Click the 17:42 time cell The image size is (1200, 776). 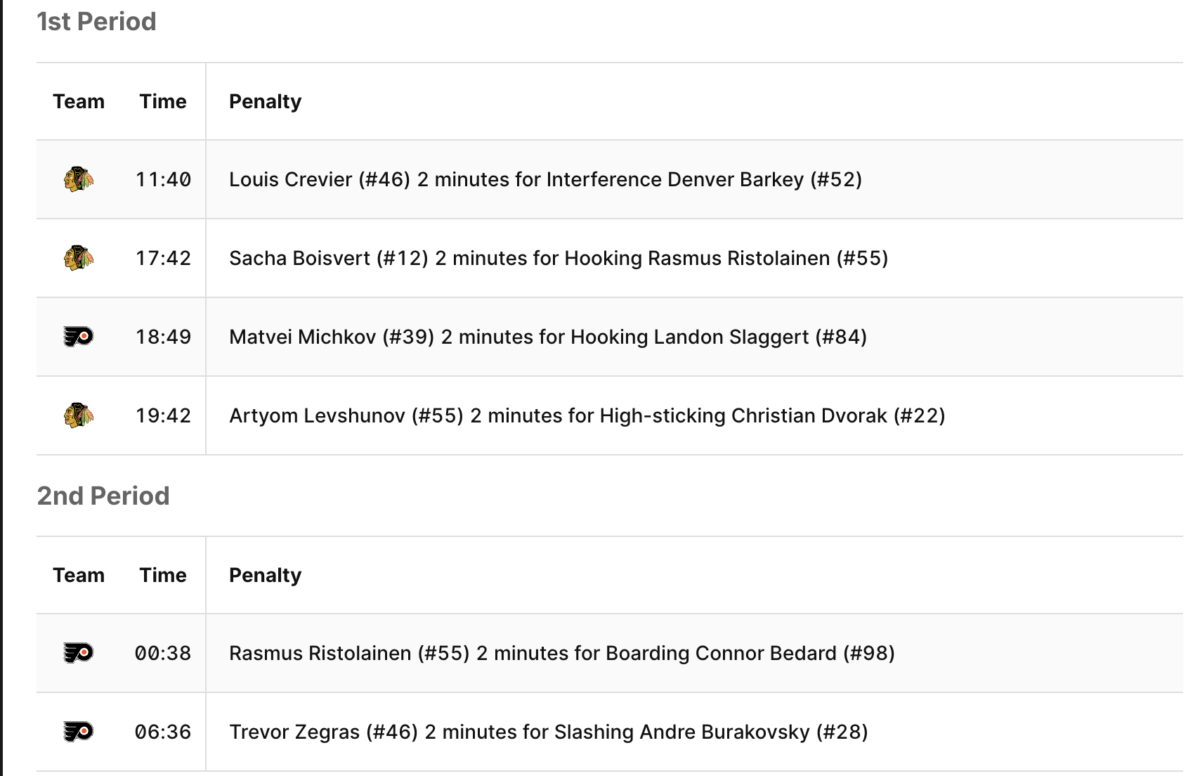[163, 259]
